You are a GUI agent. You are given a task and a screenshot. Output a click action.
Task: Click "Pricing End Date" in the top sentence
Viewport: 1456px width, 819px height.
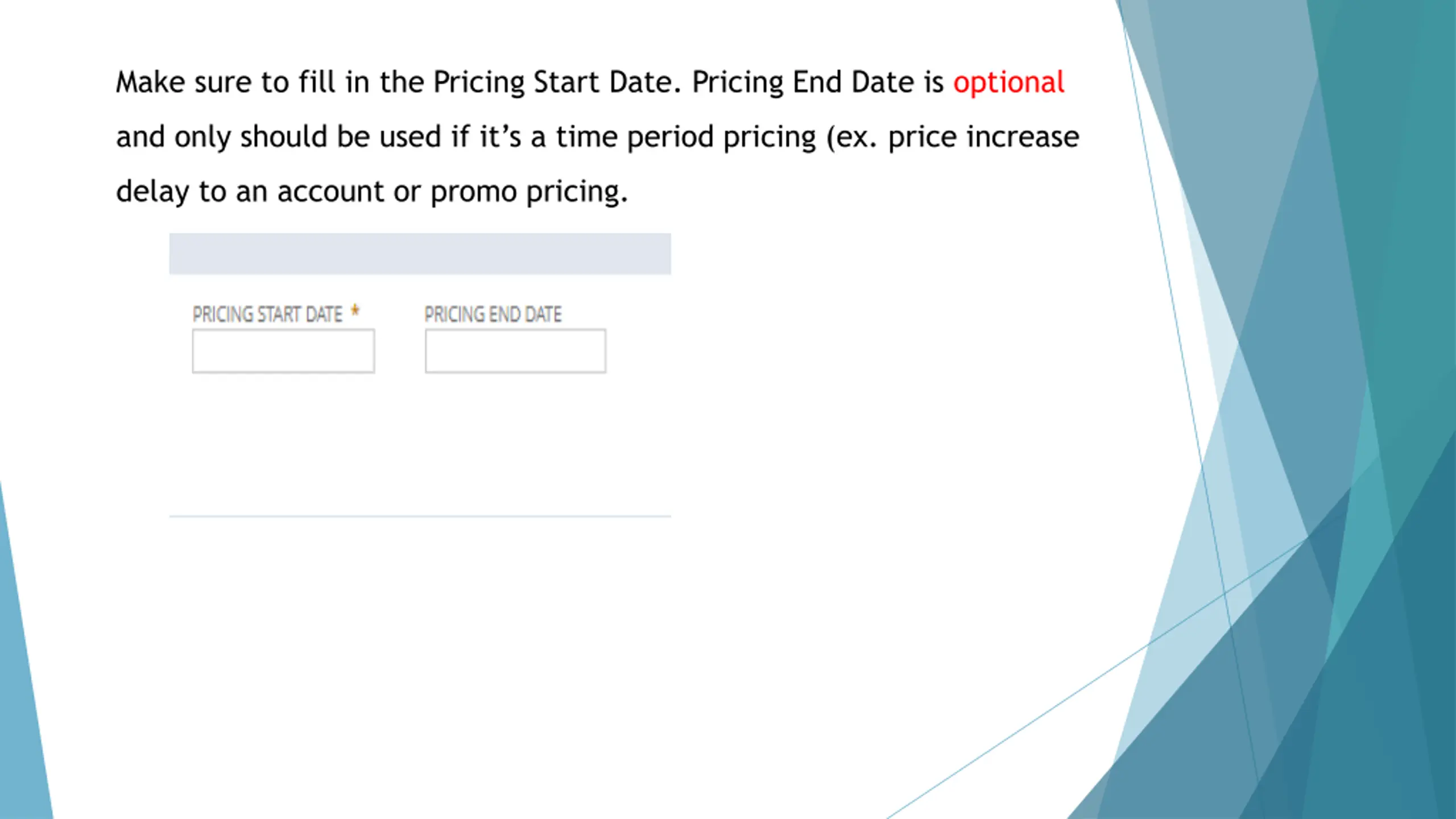point(803,82)
